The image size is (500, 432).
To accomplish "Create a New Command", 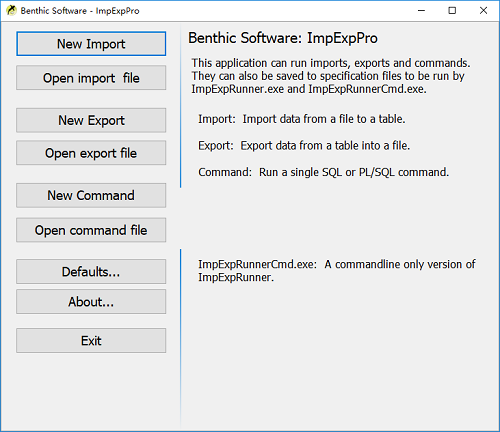I will click(91, 195).
